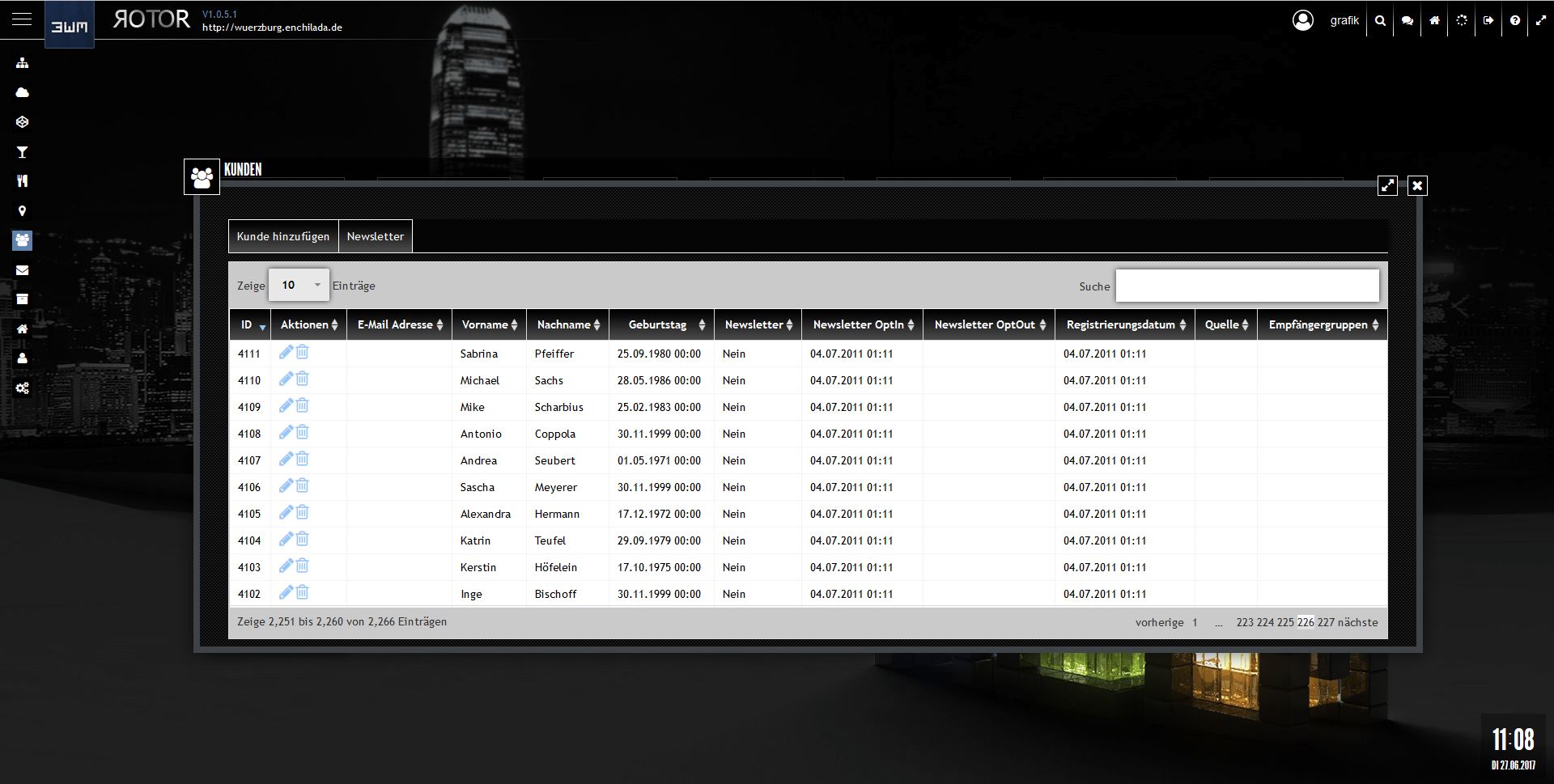Viewport: 1554px width, 784px height.
Task: Expand the Kunden window with arrows icon
Action: coord(1387,185)
